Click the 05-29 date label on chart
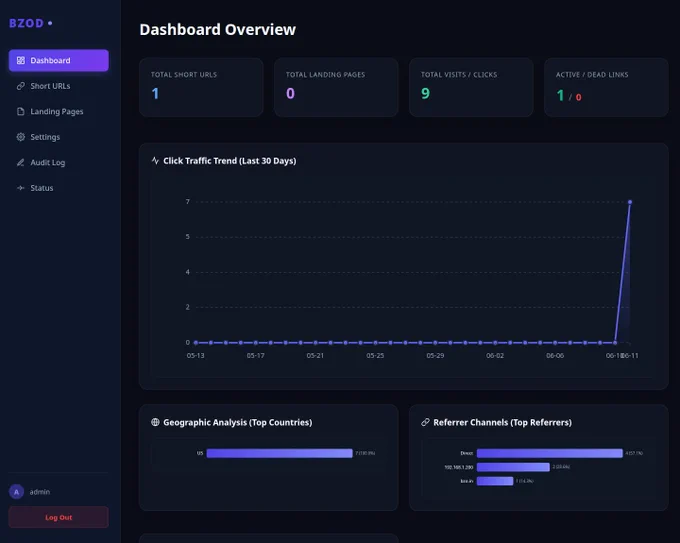This screenshot has height=543, width=680. point(435,356)
